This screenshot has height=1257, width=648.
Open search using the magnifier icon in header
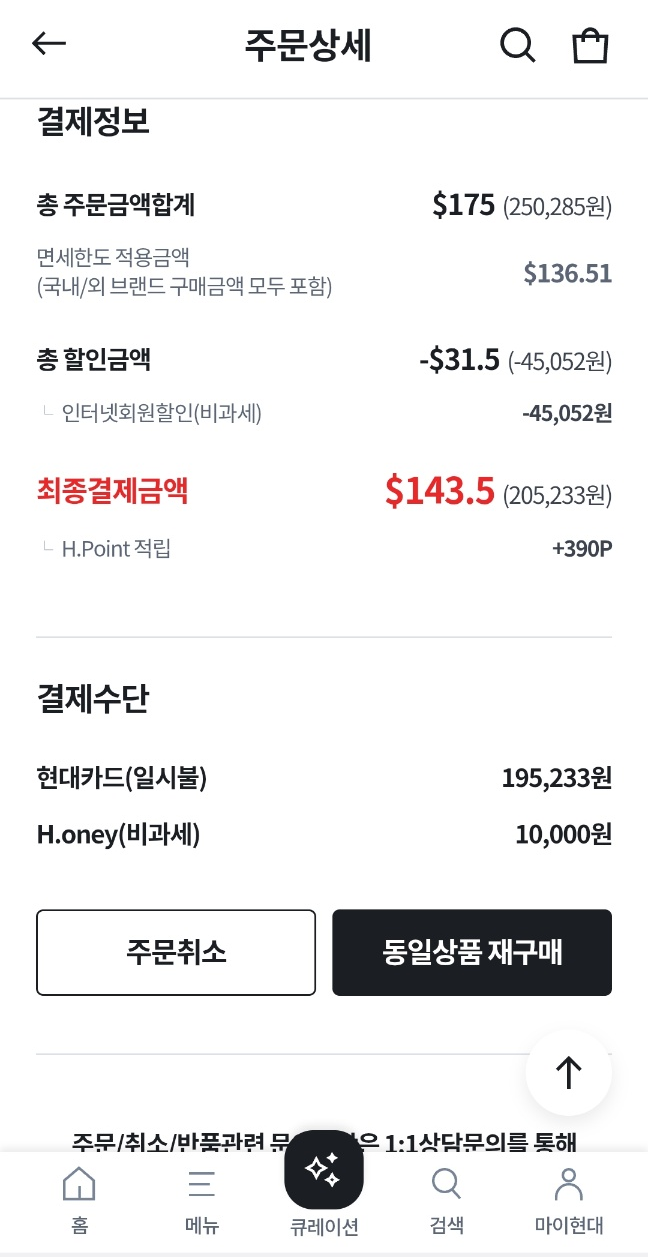(x=517, y=45)
